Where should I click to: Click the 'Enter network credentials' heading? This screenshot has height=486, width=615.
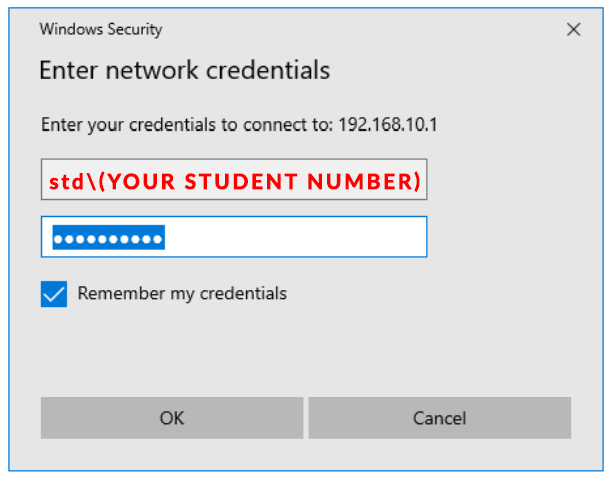tap(184, 72)
